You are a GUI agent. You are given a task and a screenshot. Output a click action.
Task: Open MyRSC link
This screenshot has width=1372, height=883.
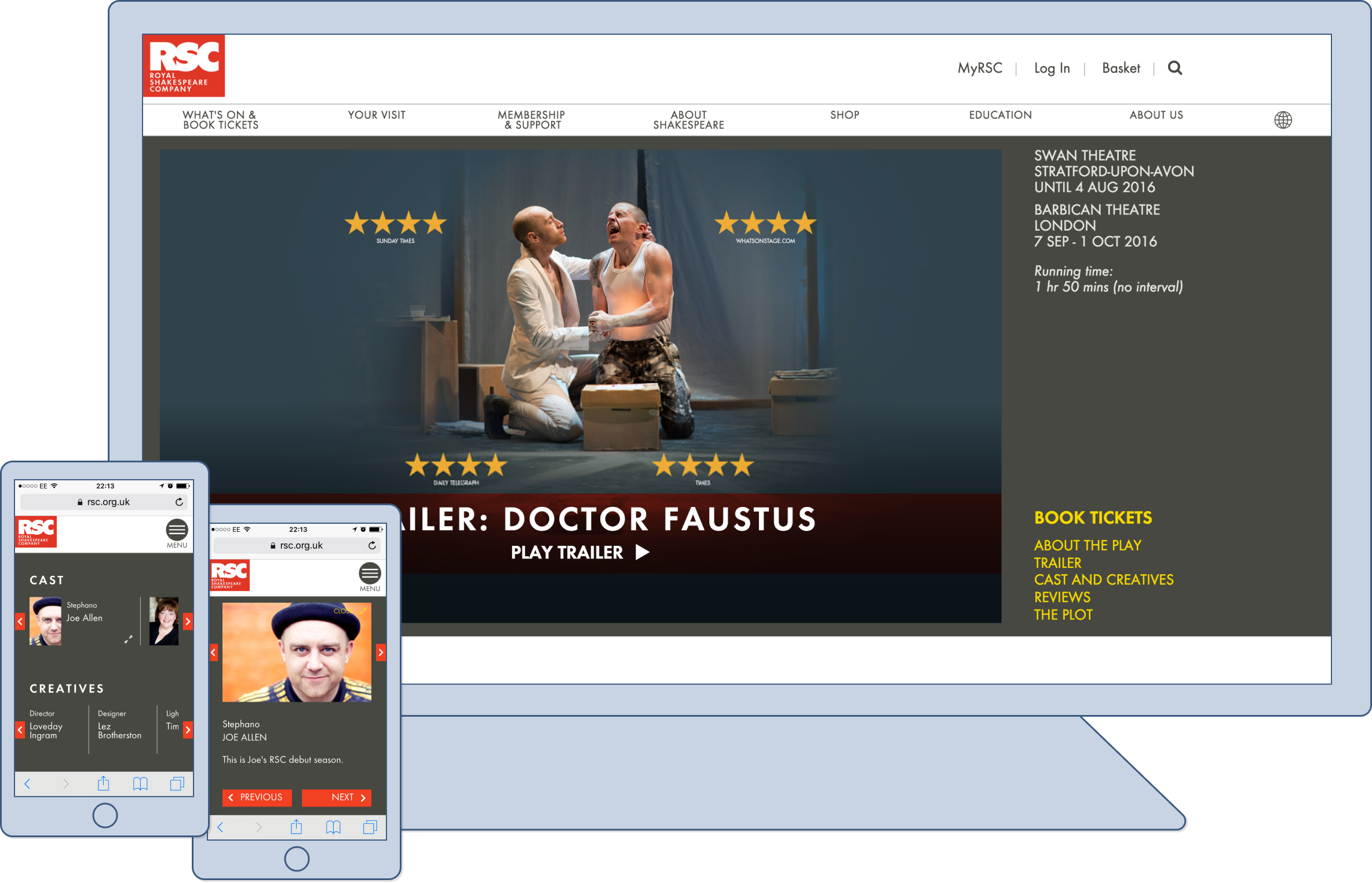[x=980, y=68]
